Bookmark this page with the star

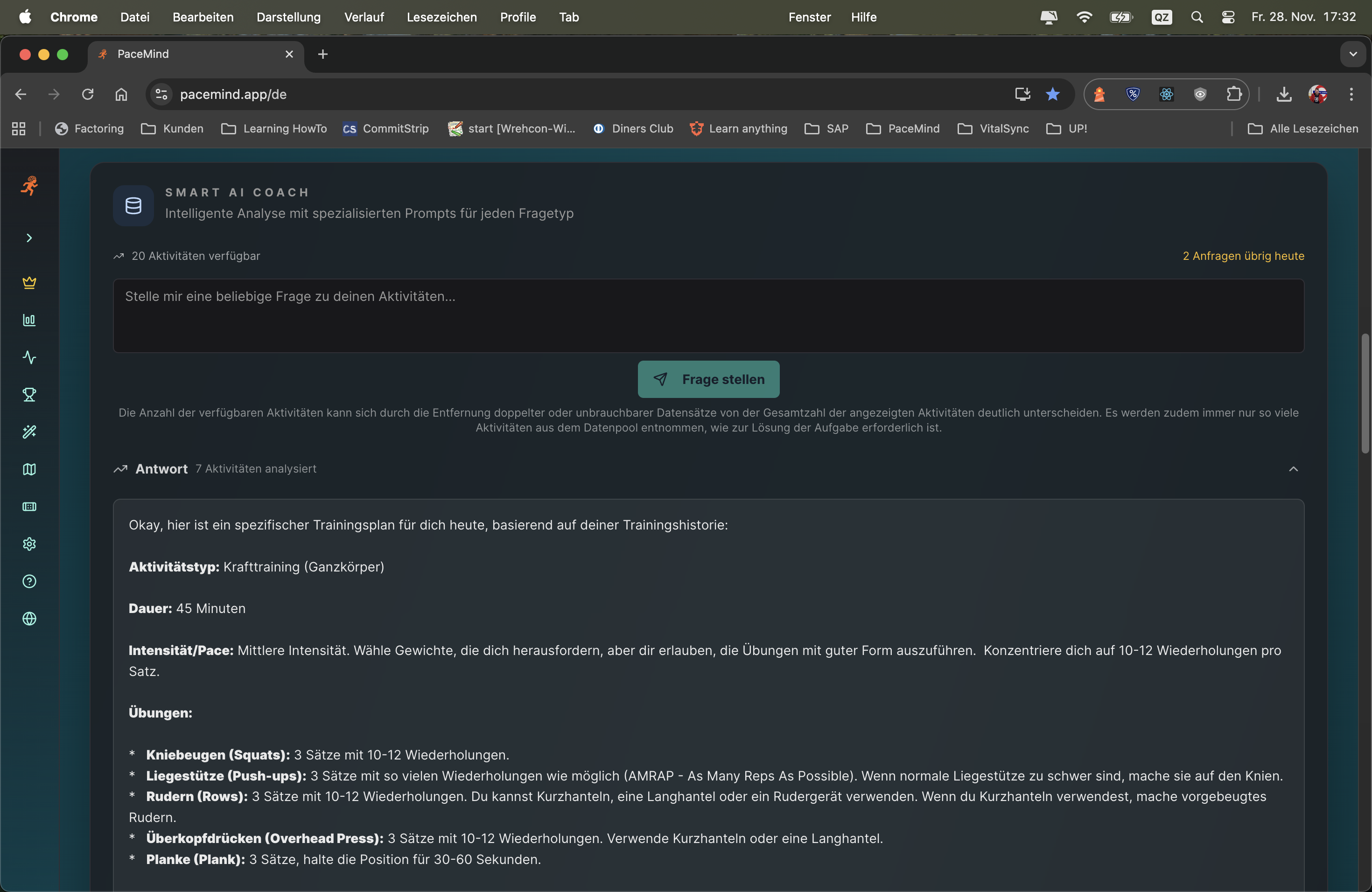click(x=1053, y=94)
